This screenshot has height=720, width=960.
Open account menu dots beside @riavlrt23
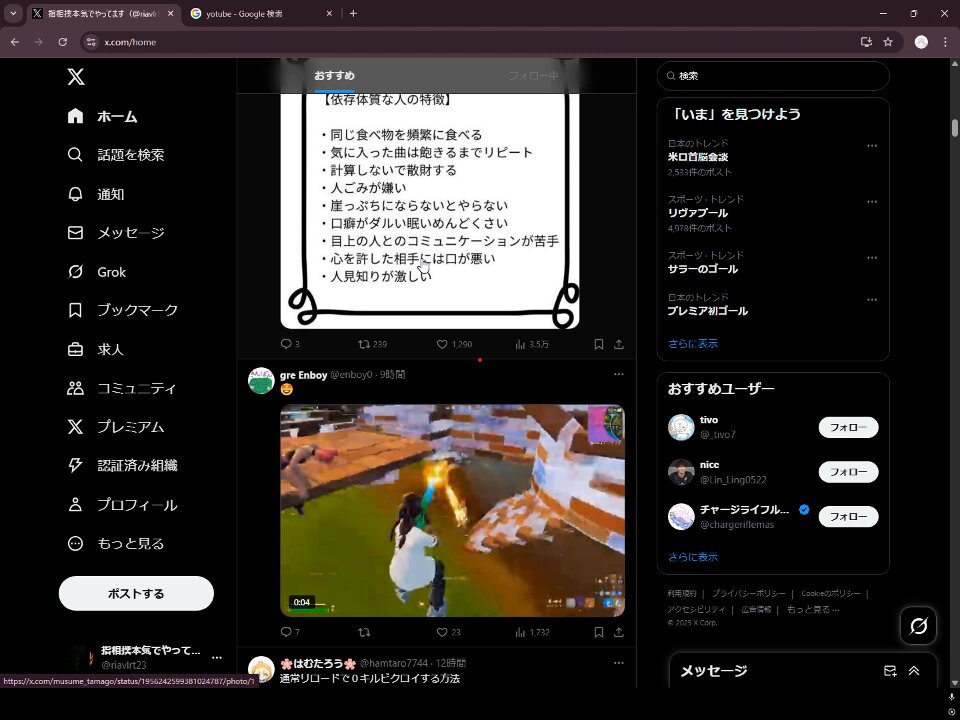pos(217,658)
